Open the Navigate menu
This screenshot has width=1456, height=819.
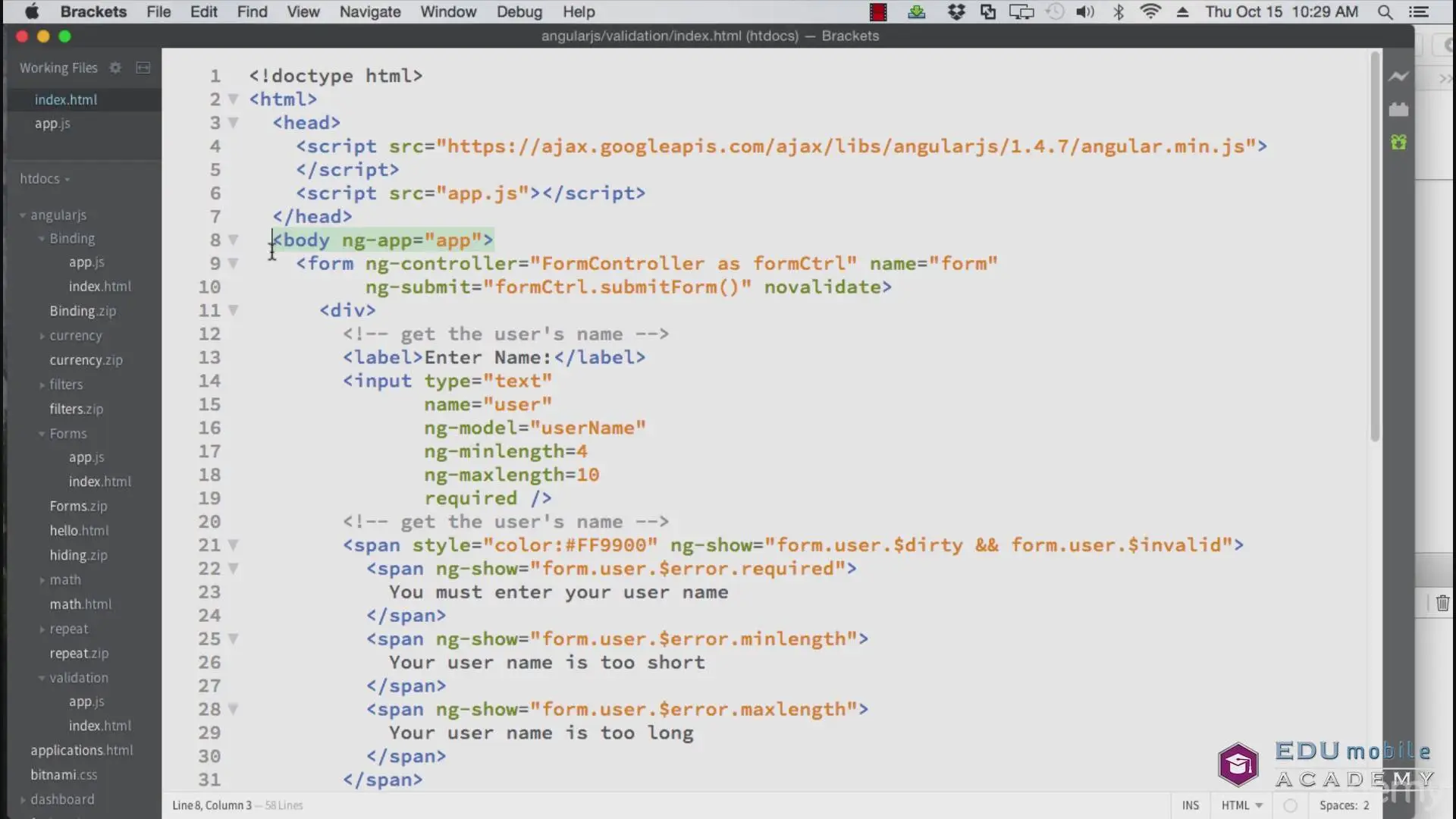point(369,12)
